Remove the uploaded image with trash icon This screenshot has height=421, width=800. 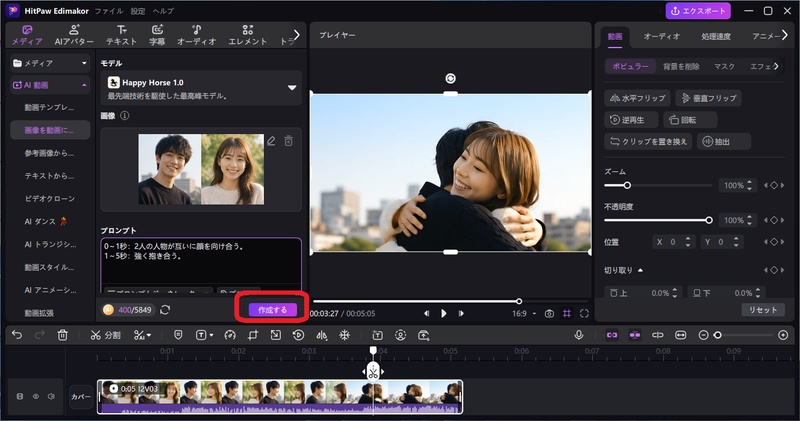tap(288, 141)
